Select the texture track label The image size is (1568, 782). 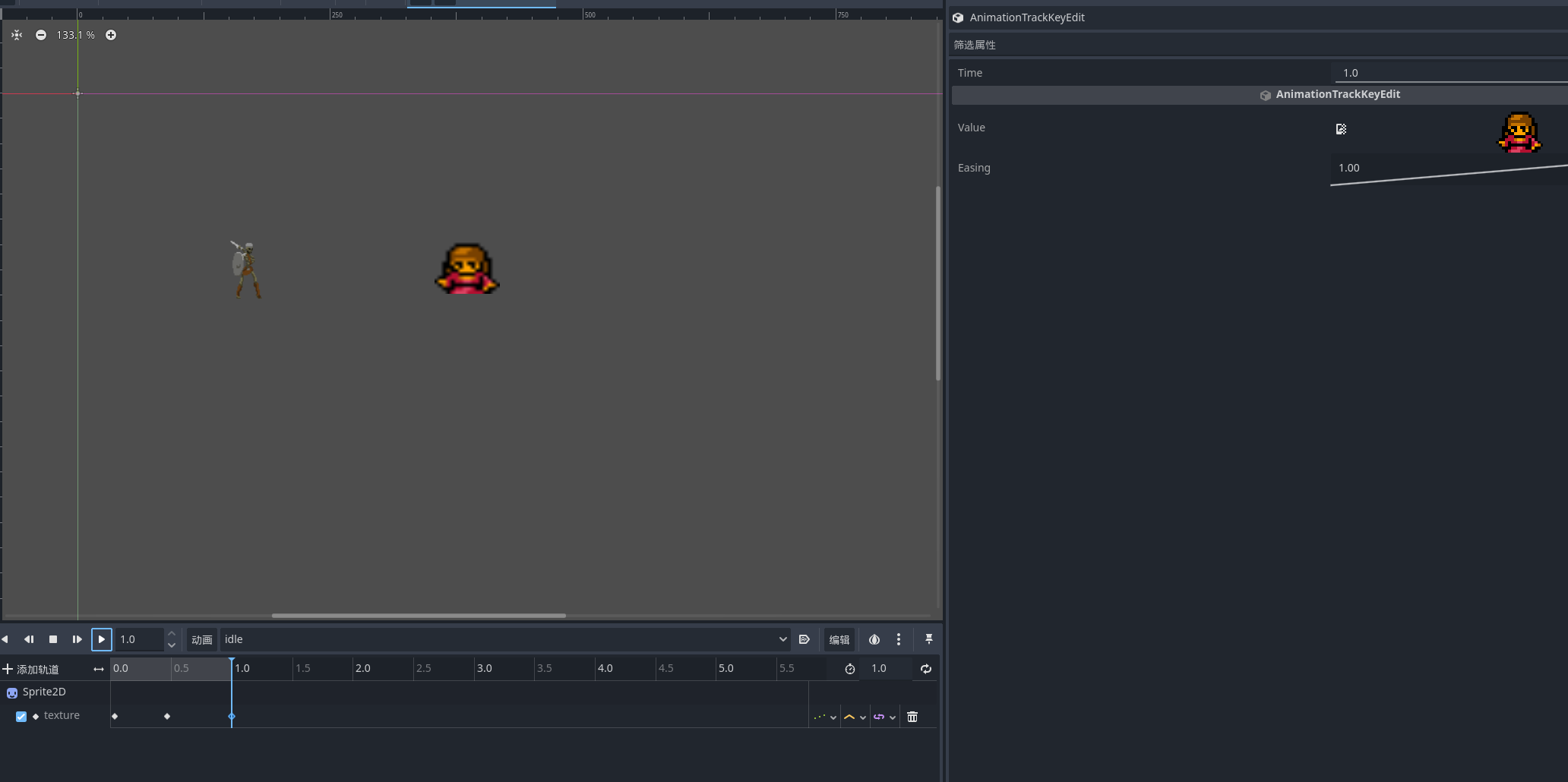(x=62, y=715)
